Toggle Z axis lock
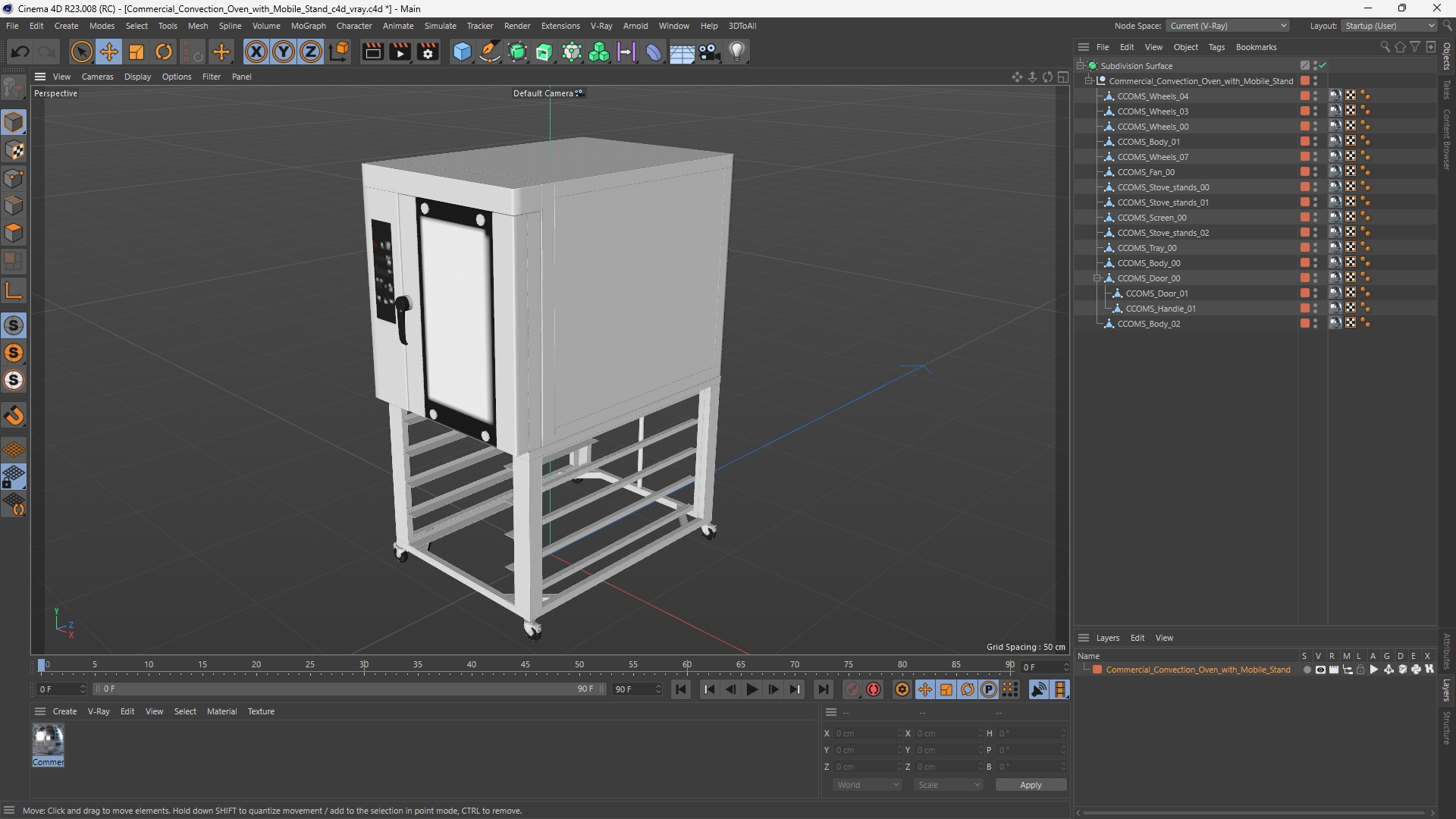This screenshot has height=819, width=1456. (311, 52)
